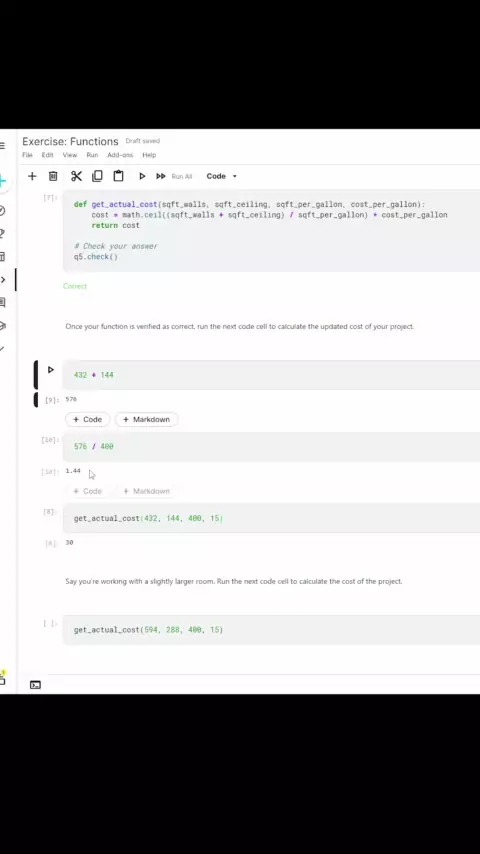Delete the cell using the trash icon

[x=53, y=176]
